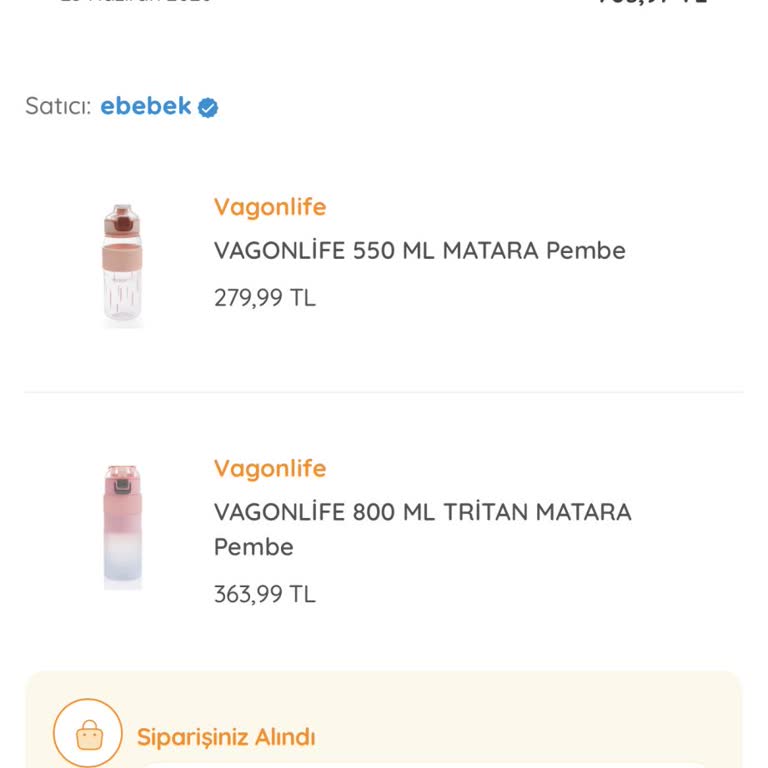Tap the blue verified seller badge
This screenshot has height=768, width=768.
pos(208,107)
